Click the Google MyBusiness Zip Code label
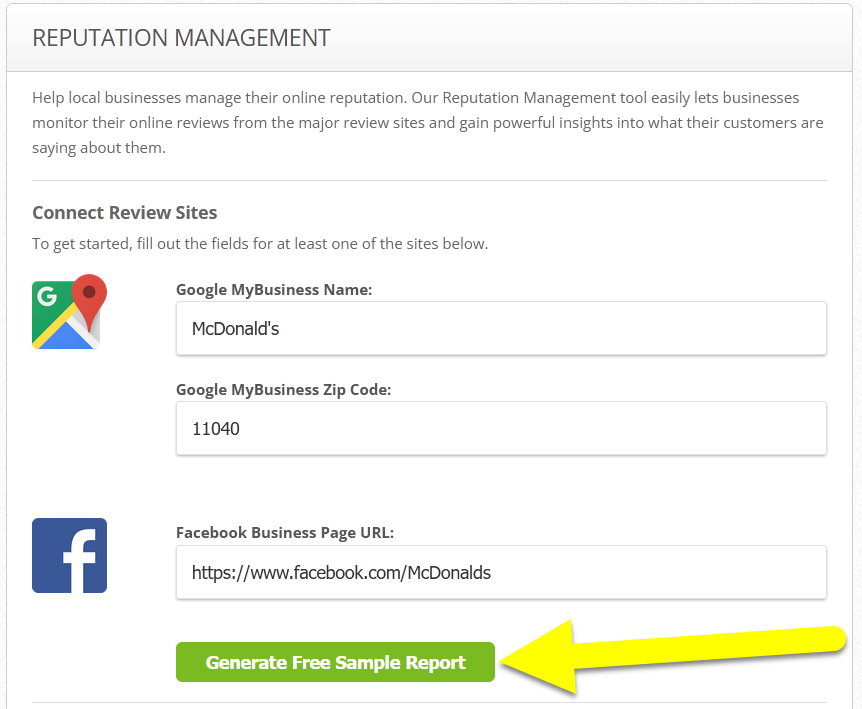The width and height of the screenshot is (862, 709). point(284,390)
